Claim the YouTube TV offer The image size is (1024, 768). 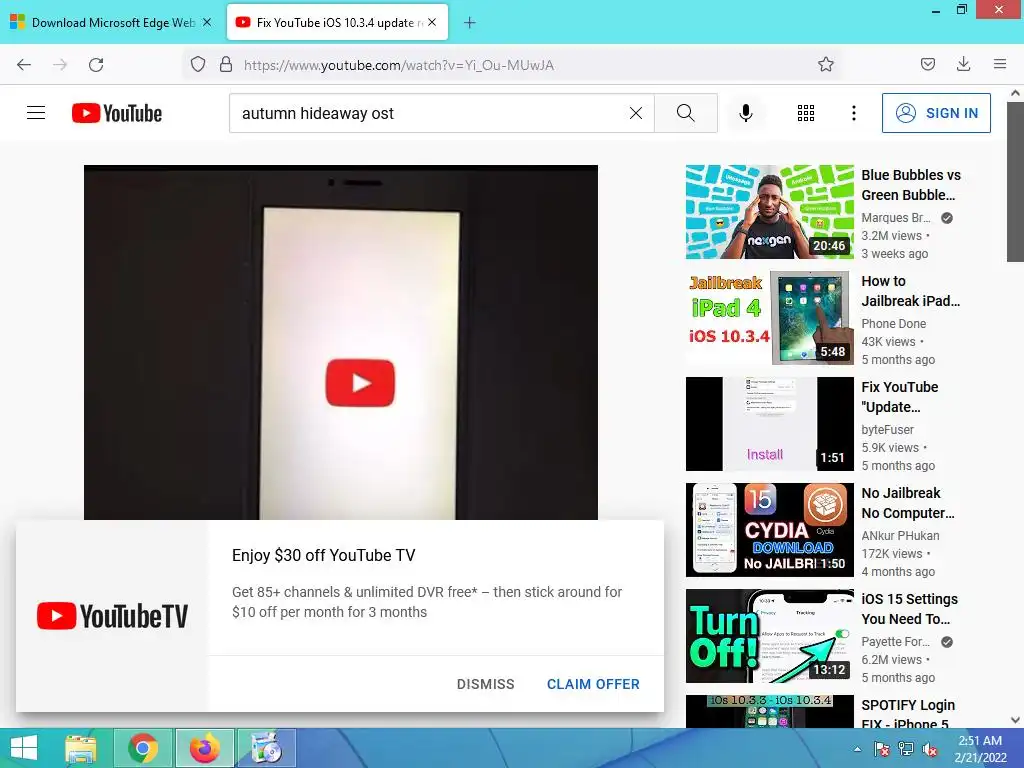[593, 684]
